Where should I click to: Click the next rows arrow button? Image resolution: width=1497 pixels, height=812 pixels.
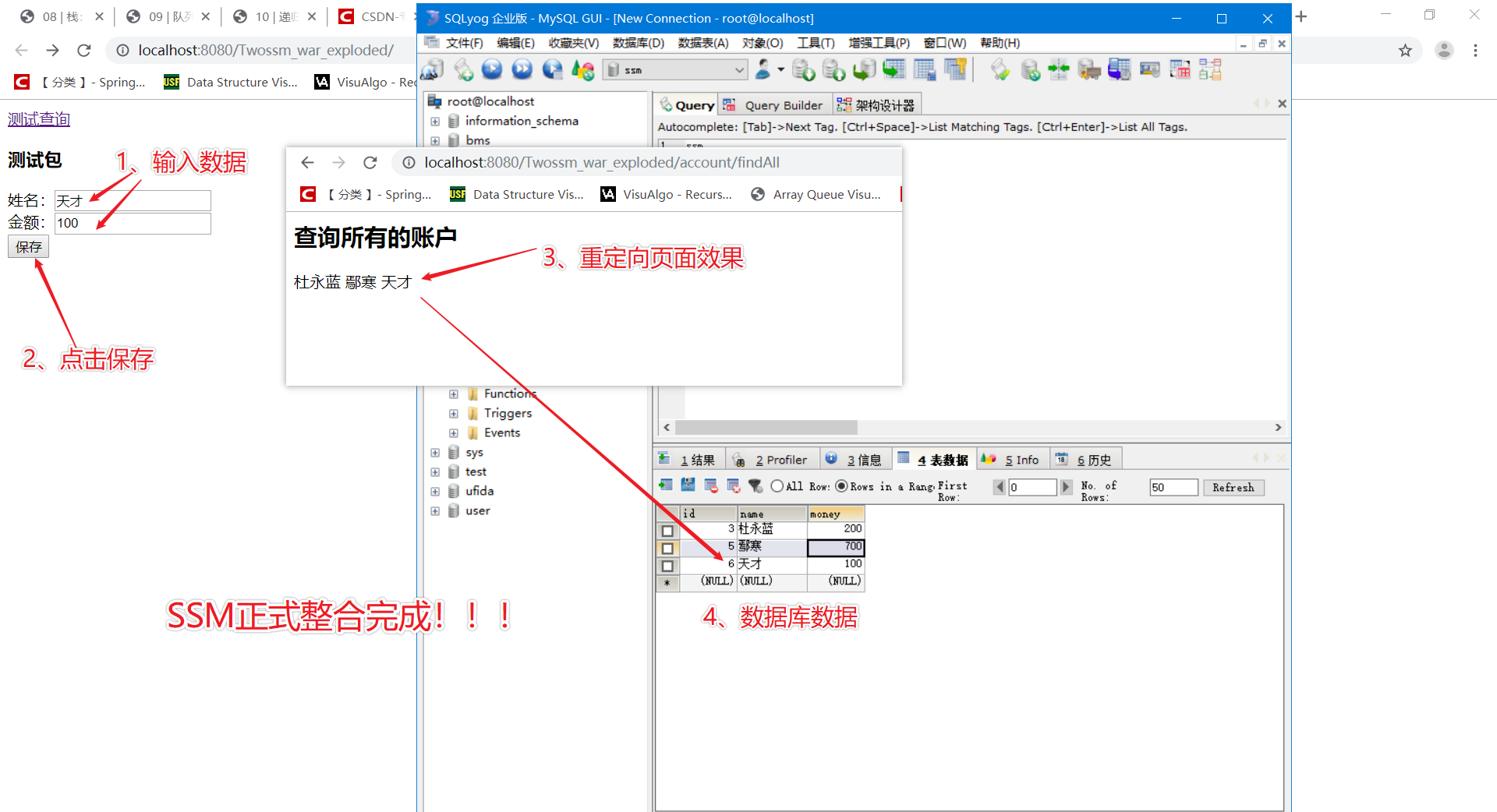1066,487
